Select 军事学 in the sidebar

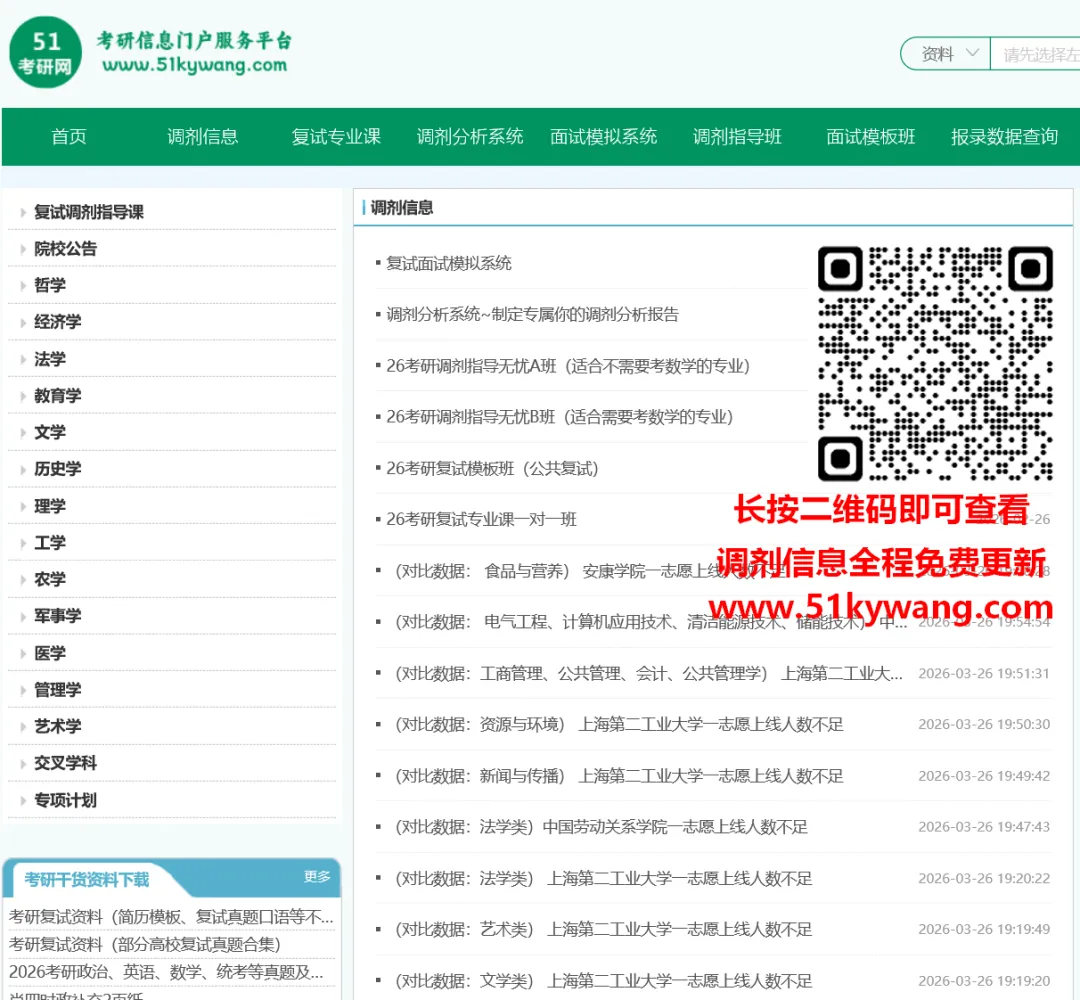(x=58, y=616)
